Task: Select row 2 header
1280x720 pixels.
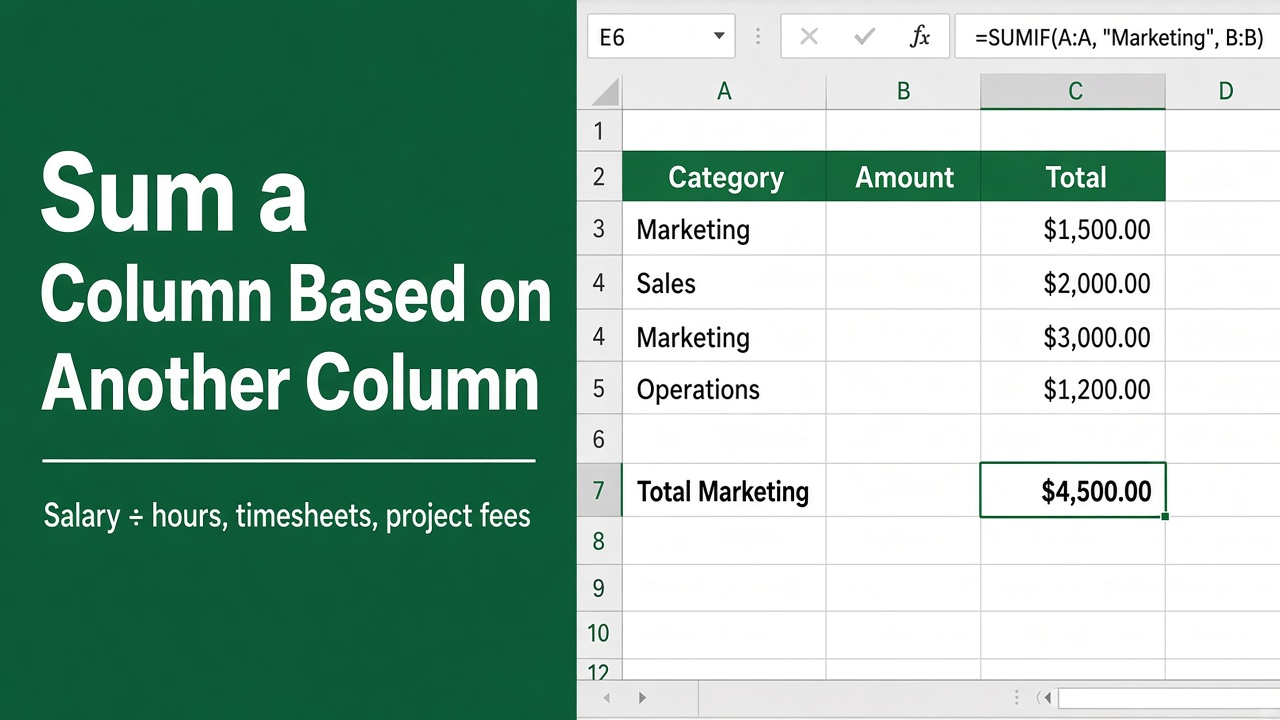Action: [x=599, y=177]
